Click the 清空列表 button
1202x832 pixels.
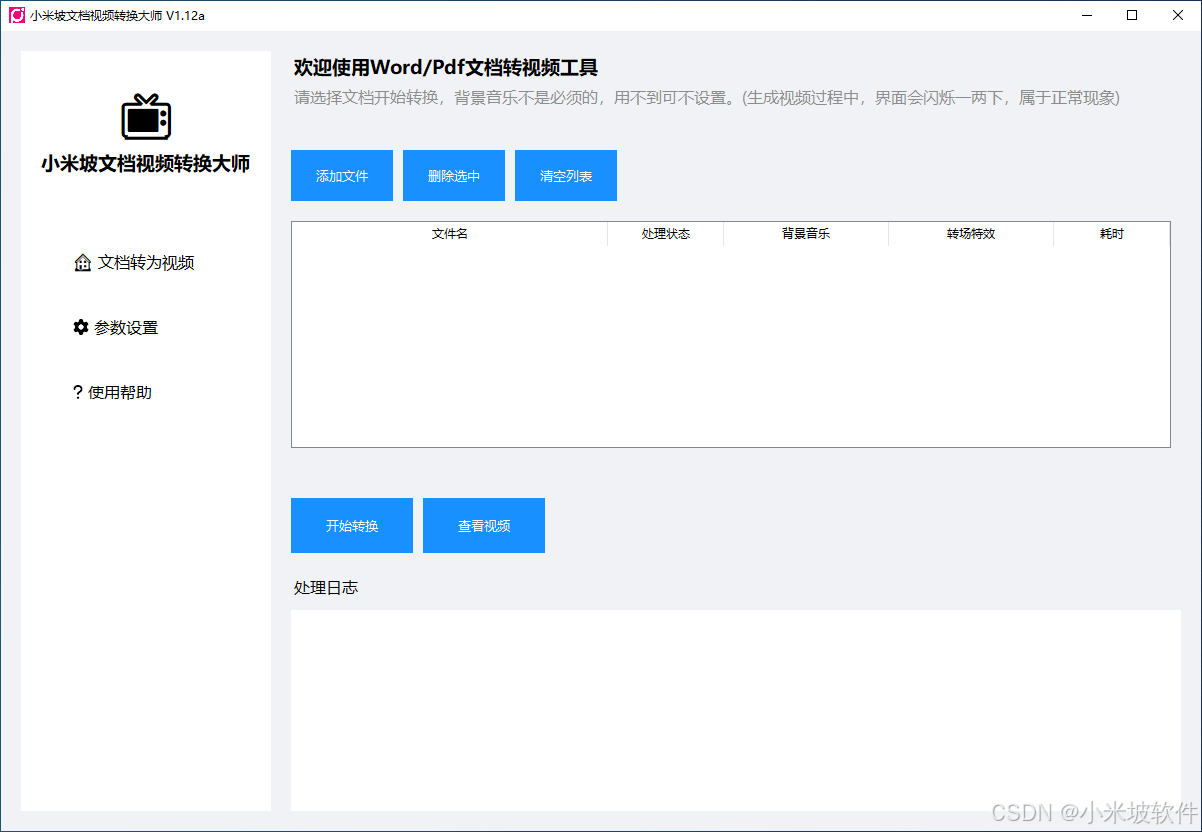[x=566, y=176]
